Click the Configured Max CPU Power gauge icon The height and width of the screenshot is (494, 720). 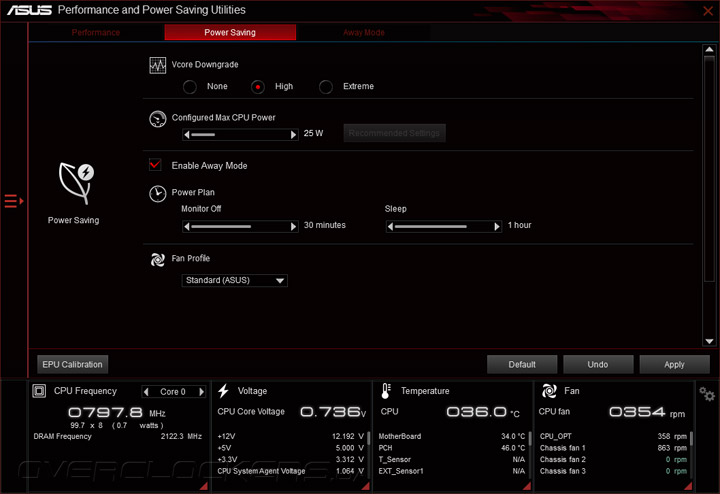click(158, 119)
